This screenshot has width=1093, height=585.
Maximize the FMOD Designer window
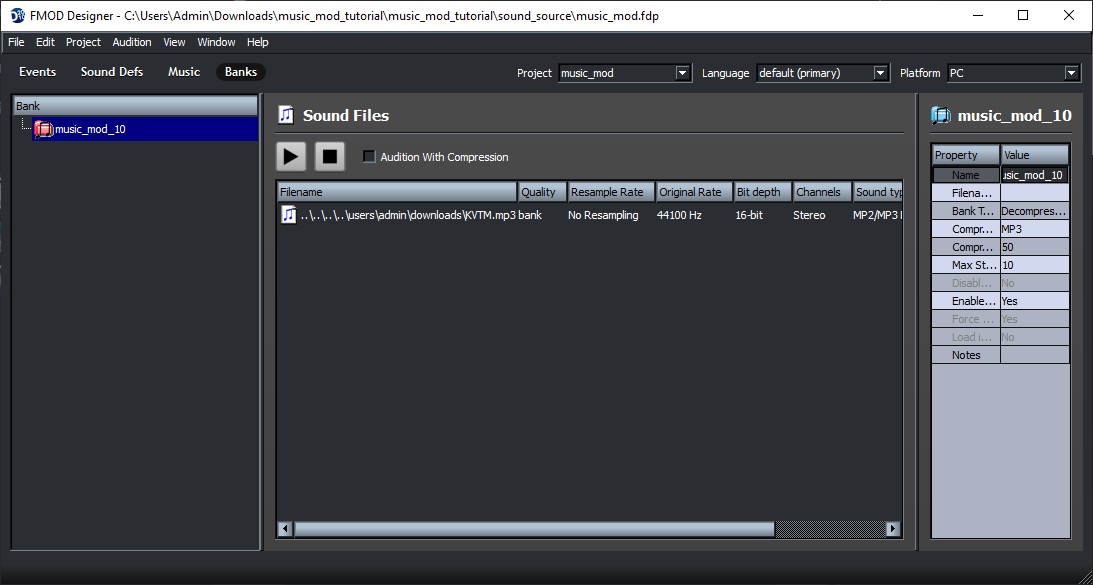click(1023, 15)
